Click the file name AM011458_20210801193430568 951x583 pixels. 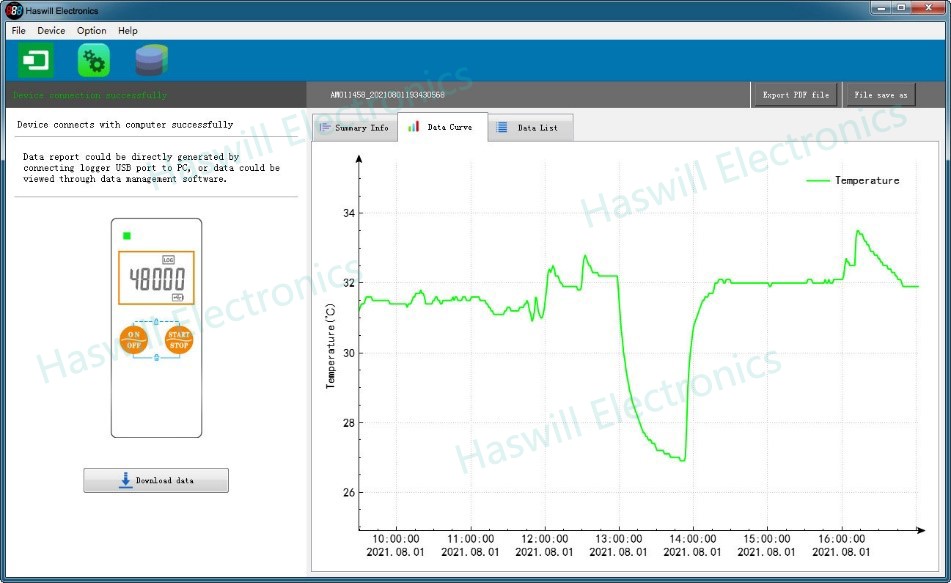pyautogui.click(x=387, y=95)
